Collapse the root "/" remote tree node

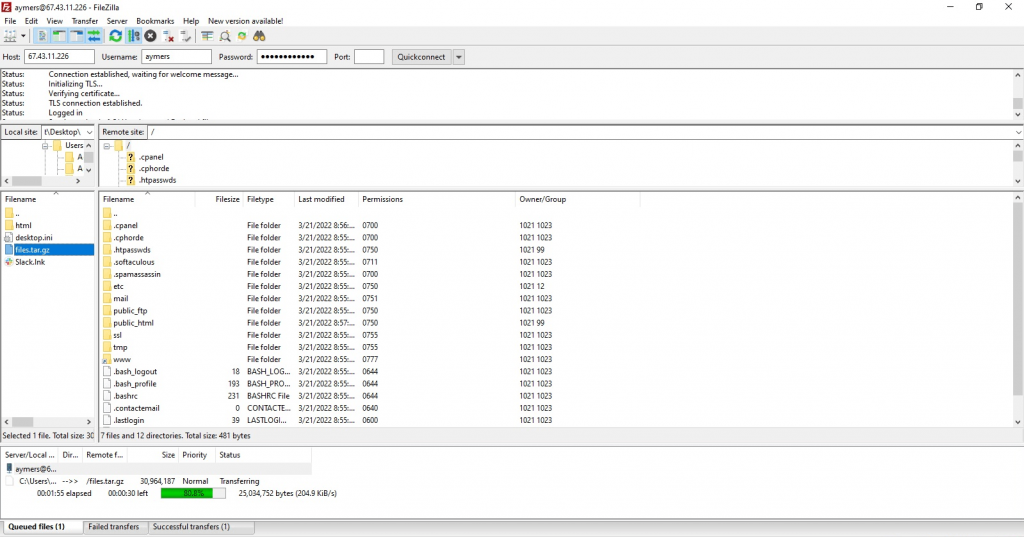(x=107, y=146)
